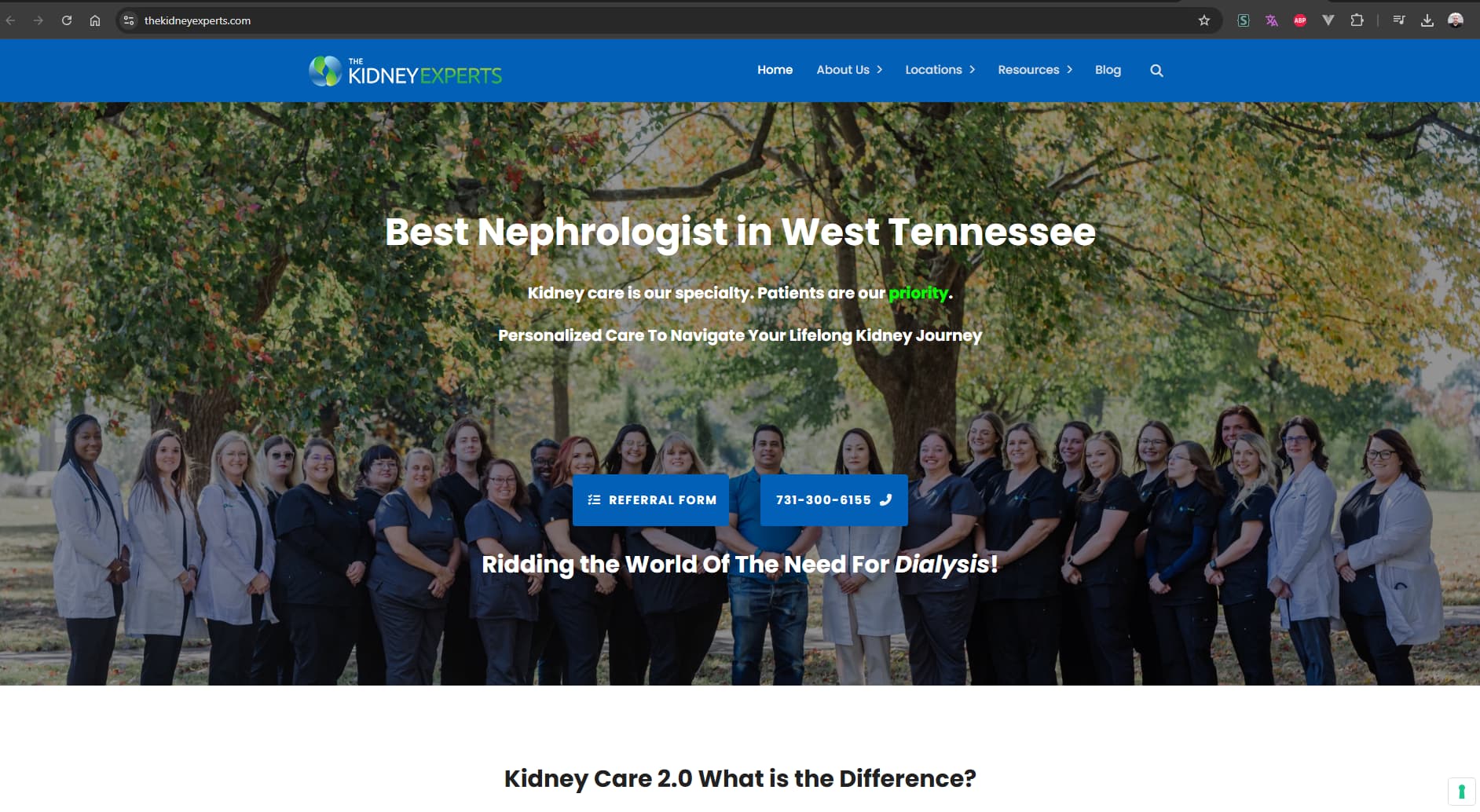1480x812 pixels.
Task: Click the green accessibility widget icon
Action: coord(1462,792)
